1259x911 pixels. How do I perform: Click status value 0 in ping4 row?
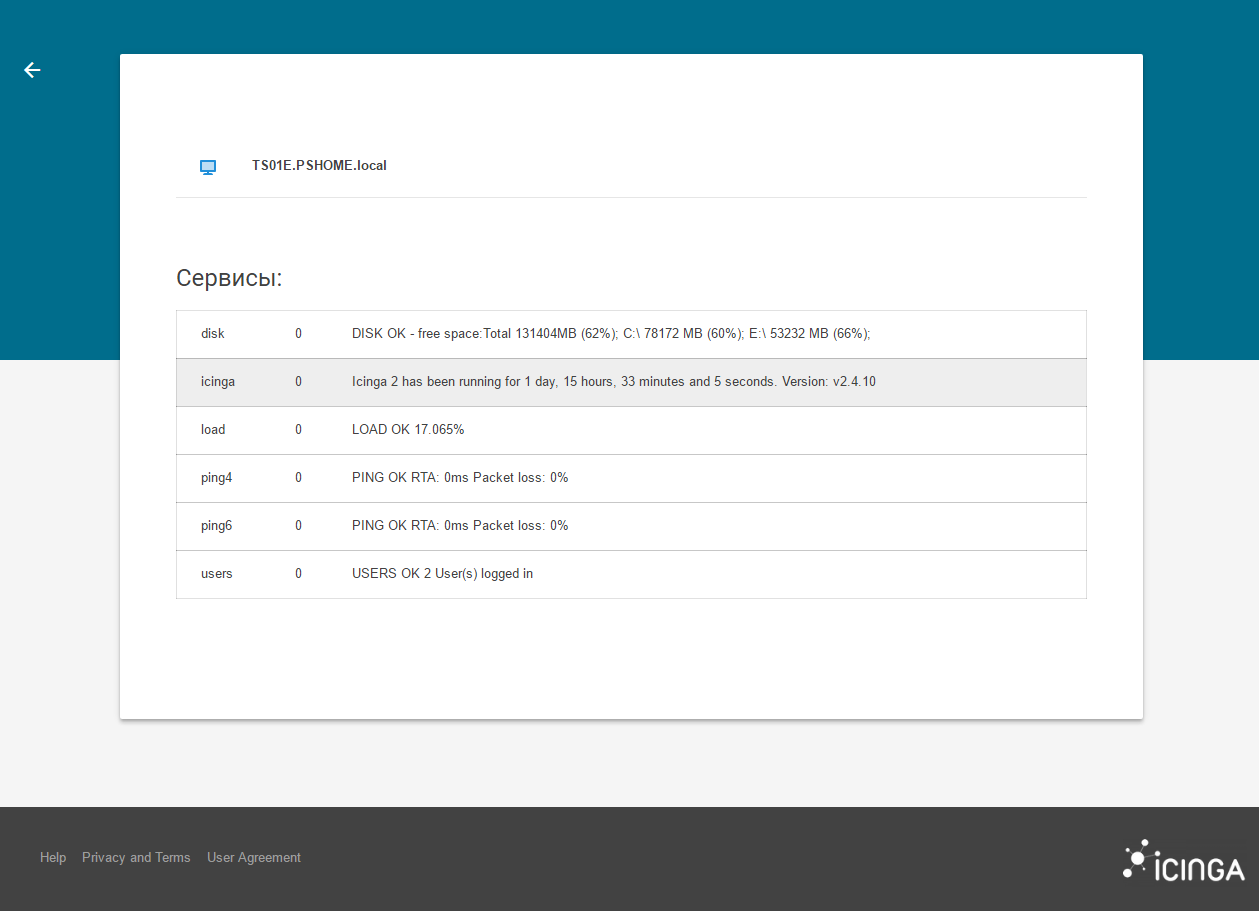click(x=298, y=478)
